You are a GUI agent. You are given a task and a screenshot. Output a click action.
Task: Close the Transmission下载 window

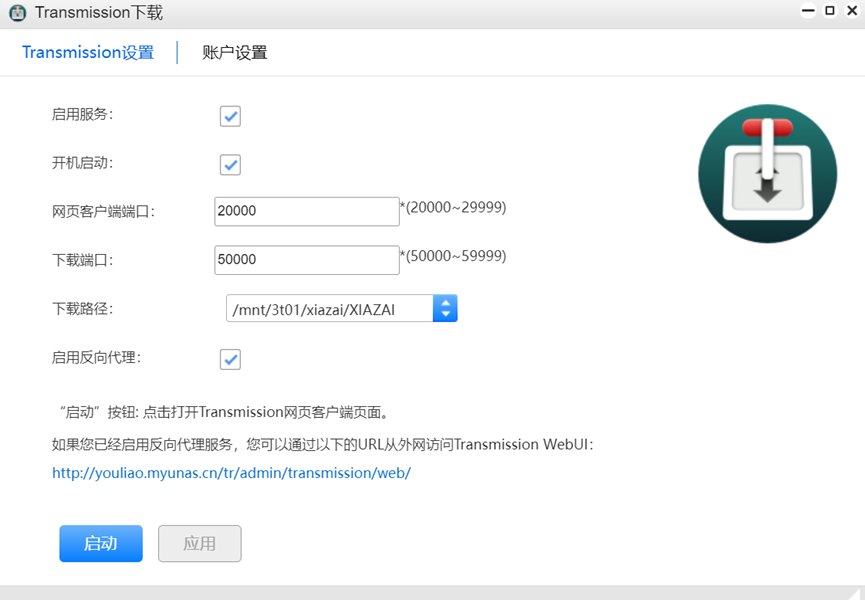pyautogui.click(x=850, y=11)
